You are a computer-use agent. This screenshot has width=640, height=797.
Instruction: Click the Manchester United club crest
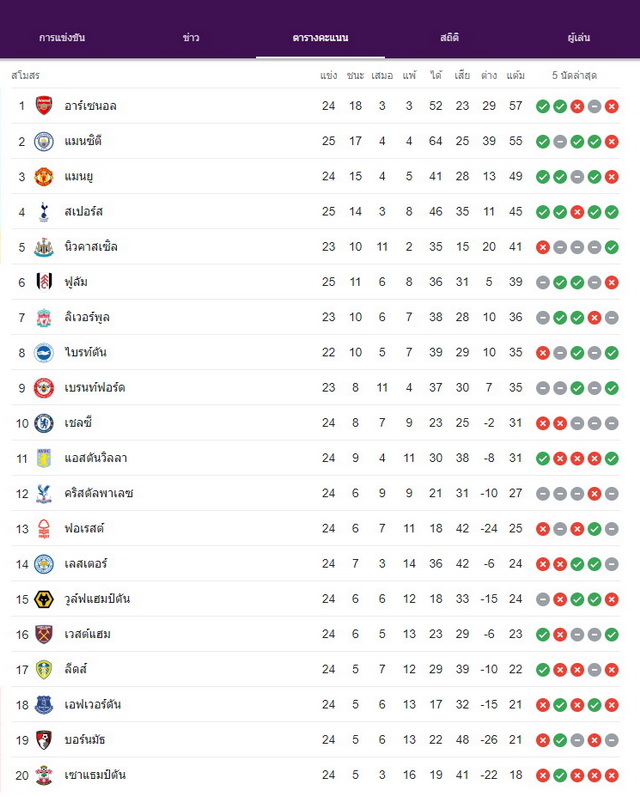click(x=44, y=176)
